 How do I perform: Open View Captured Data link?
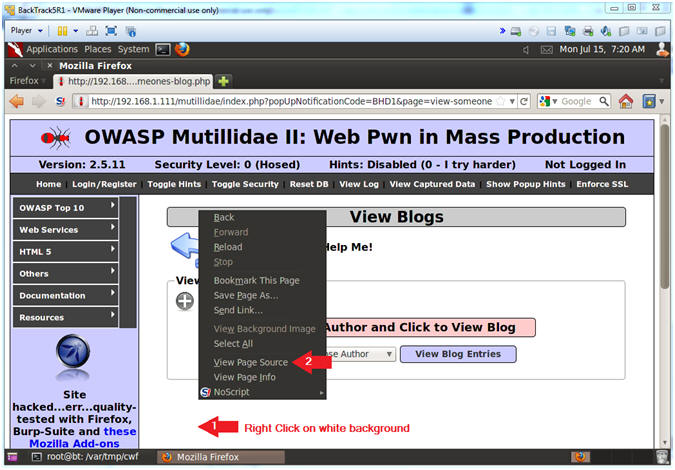[432, 184]
